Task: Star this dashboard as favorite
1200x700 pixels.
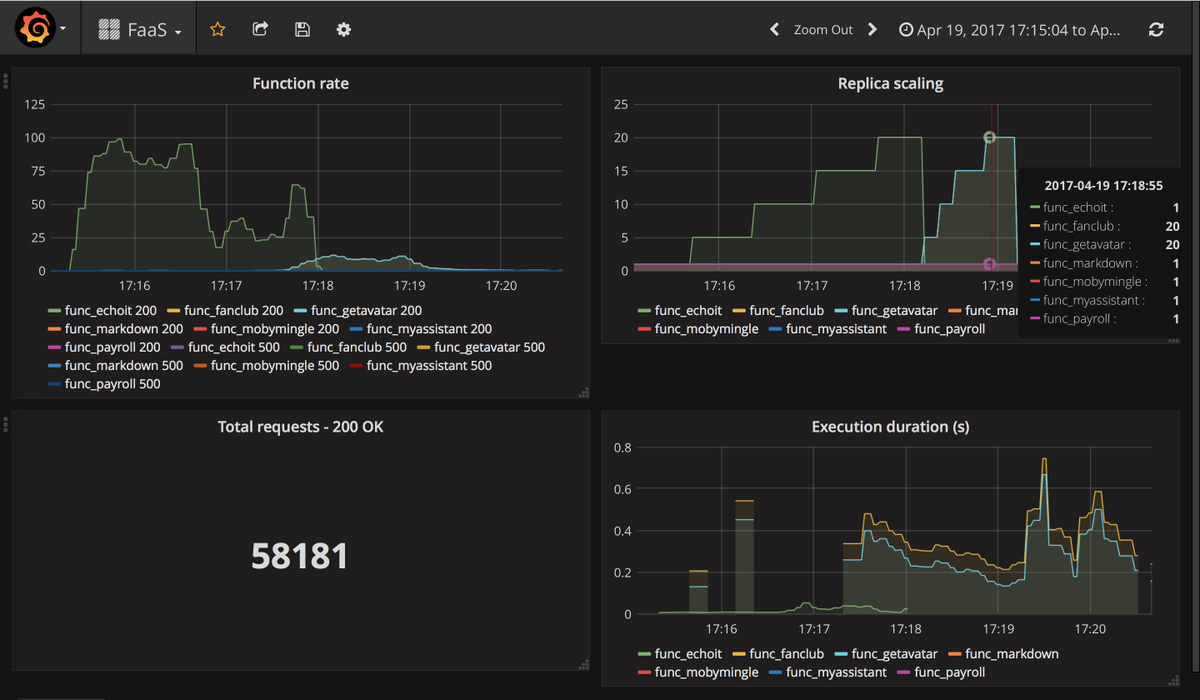Action: [x=217, y=29]
